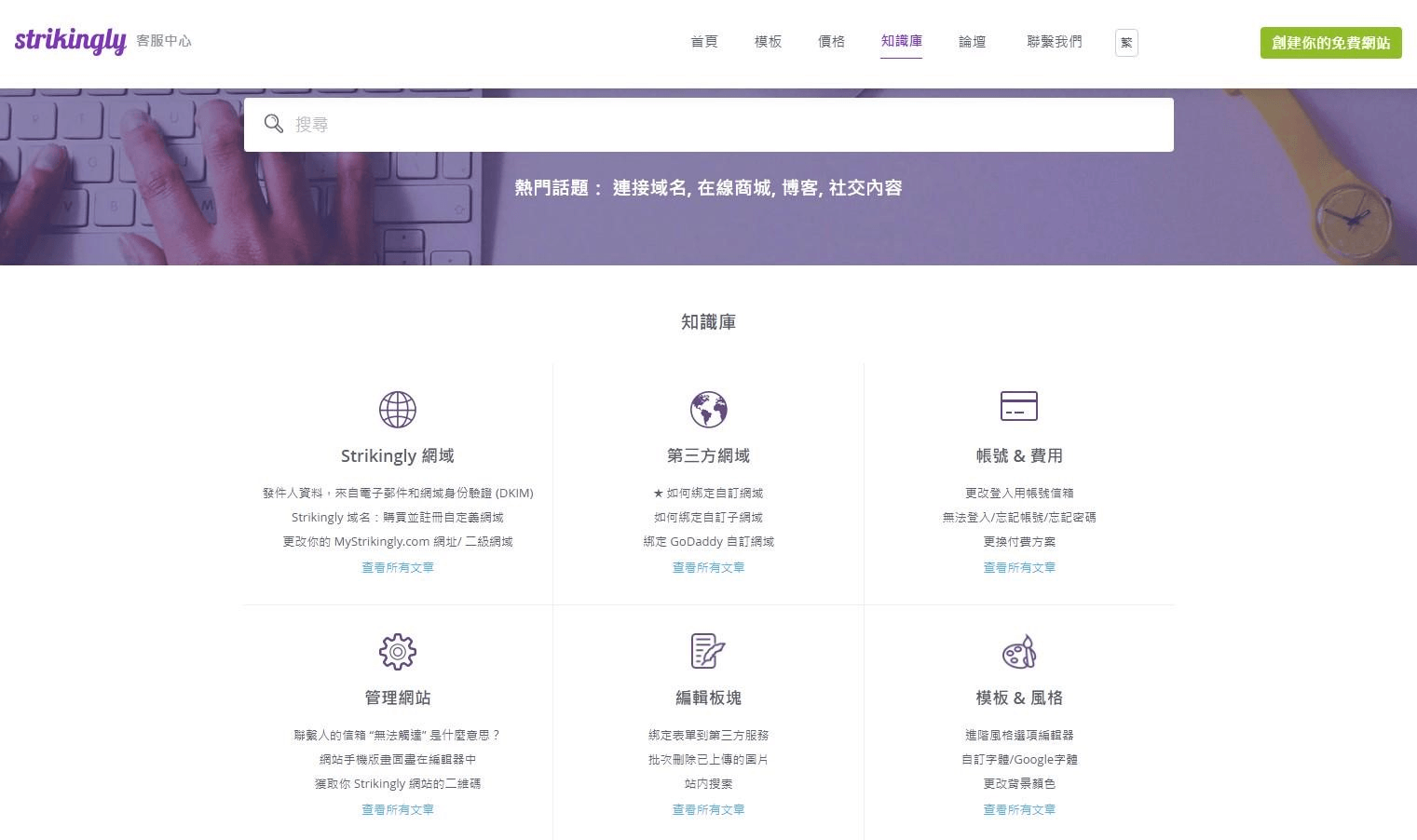Select the world icon above 第三方網域
The image size is (1417, 840).
708,410
